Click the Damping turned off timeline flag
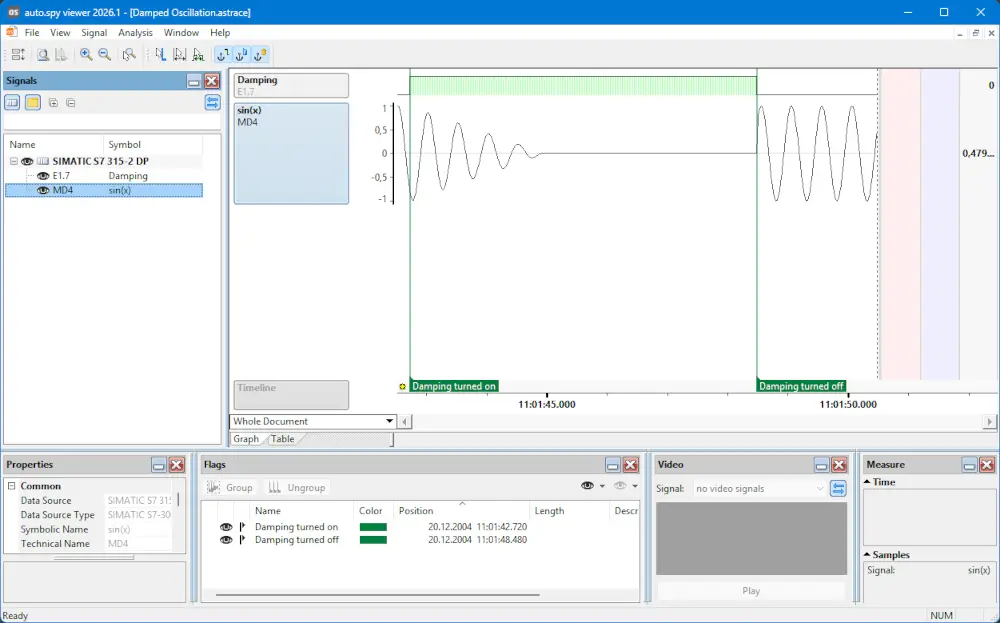This screenshot has width=1000, height=623. (x=802, y=386)
